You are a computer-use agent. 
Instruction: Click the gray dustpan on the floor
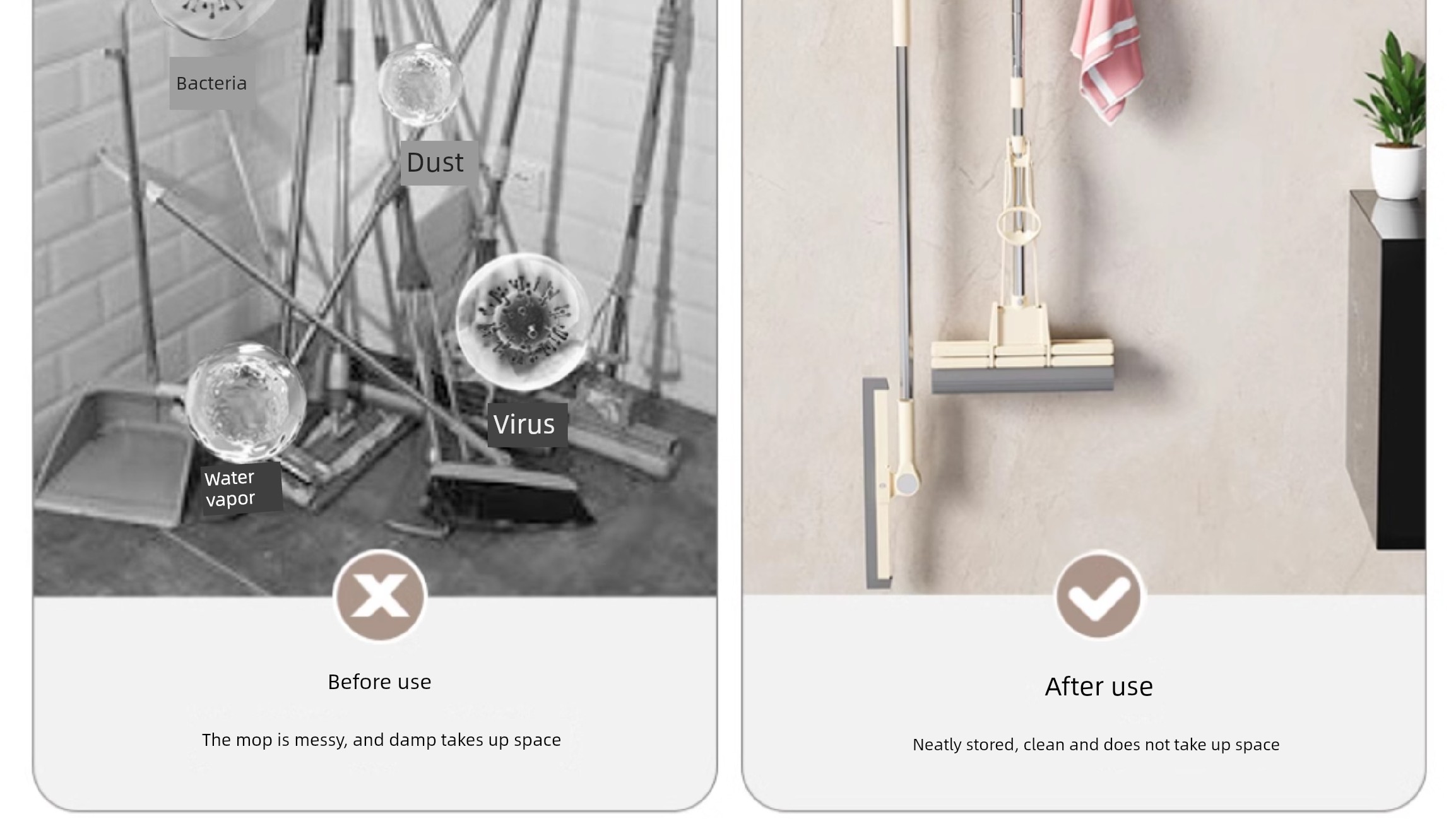coord(112,458)
